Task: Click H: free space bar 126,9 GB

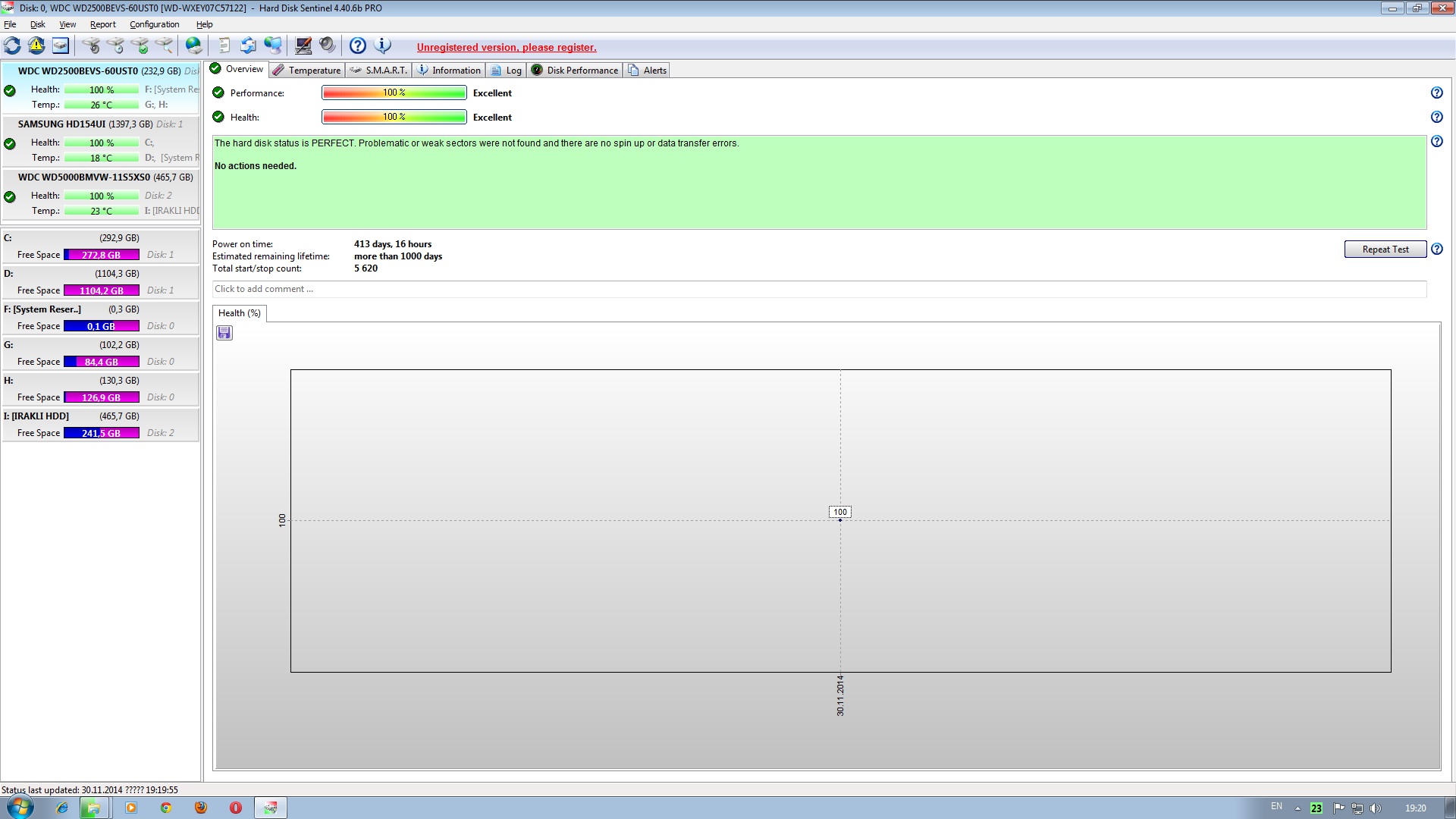Action: click(x=102, y=397)
